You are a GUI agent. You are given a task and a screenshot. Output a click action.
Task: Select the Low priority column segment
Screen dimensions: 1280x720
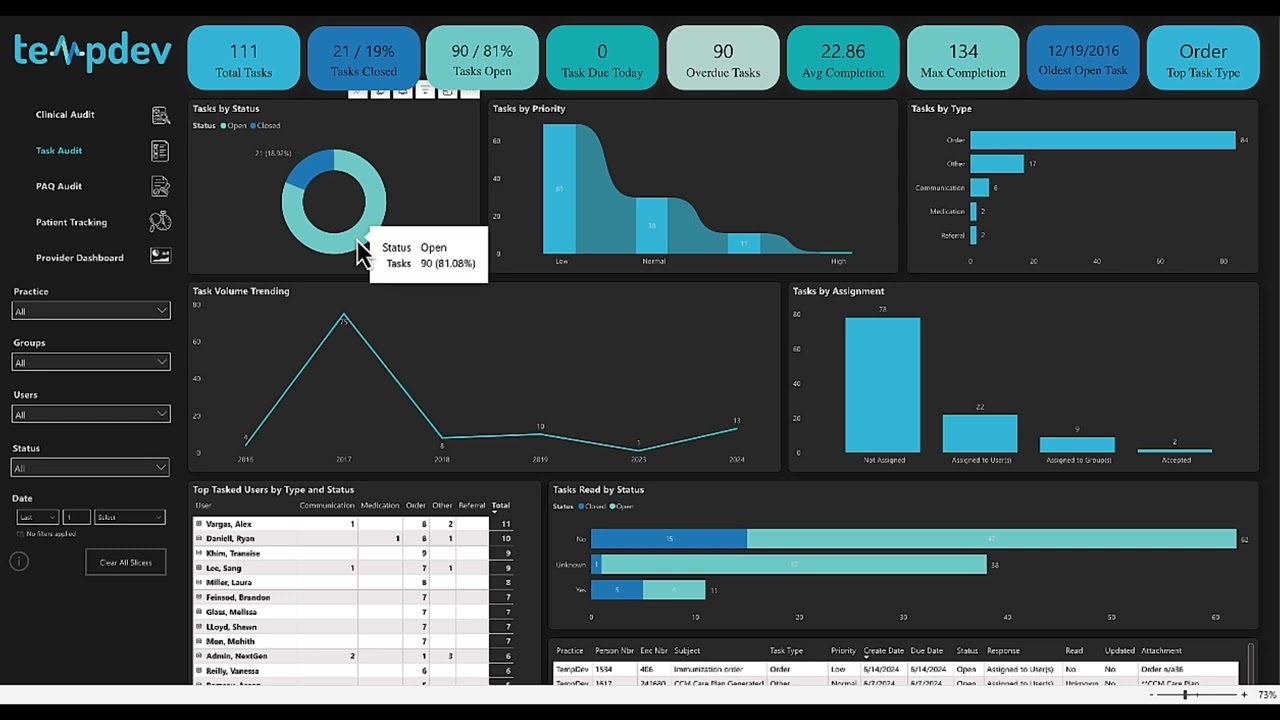559,189
